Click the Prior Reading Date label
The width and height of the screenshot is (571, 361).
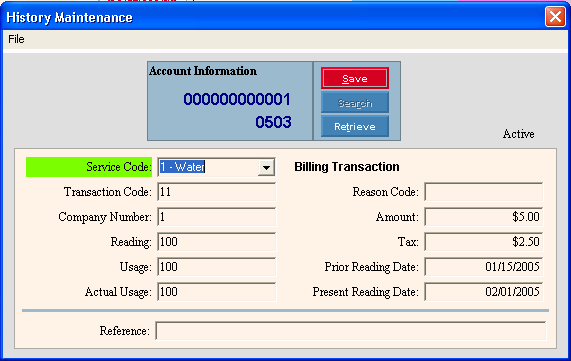point(372,267)
